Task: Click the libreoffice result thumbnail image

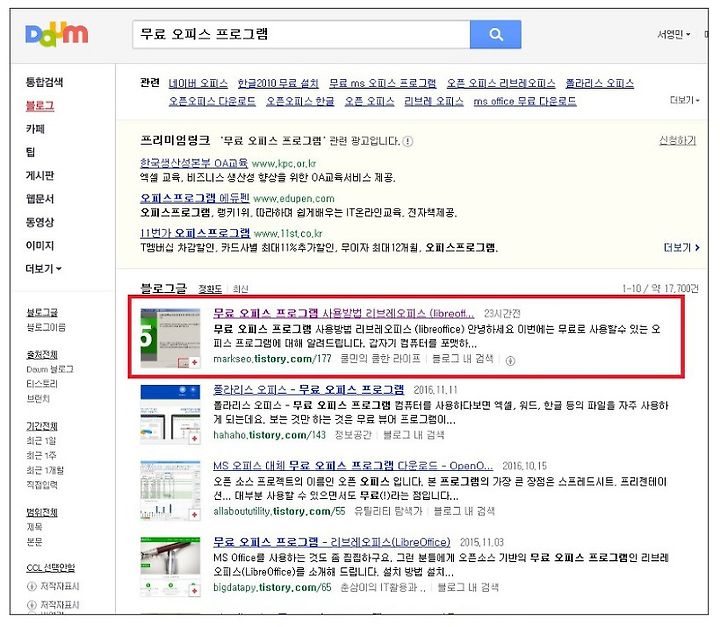Action: [170, 338]
